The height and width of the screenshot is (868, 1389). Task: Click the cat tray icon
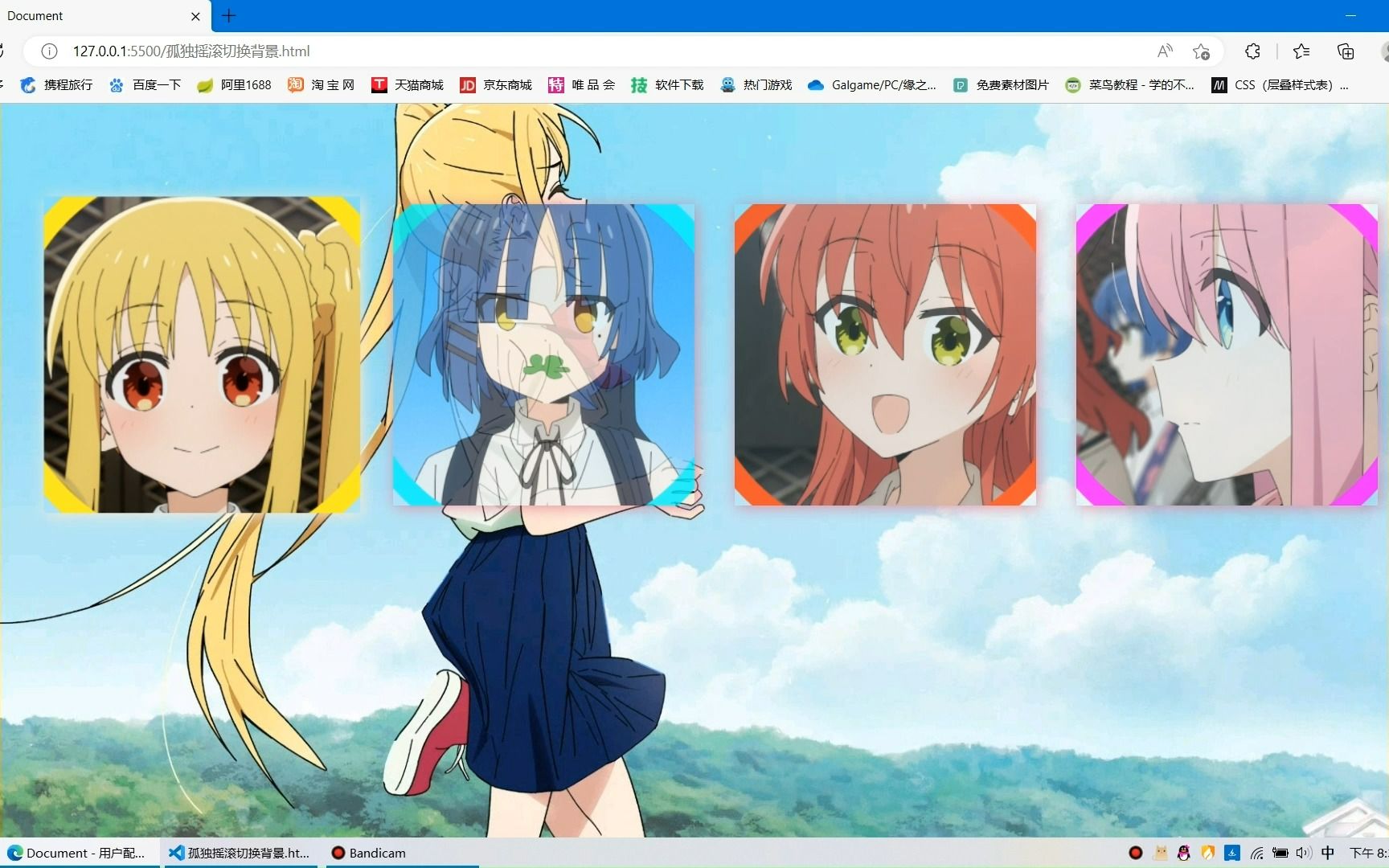pos(1160,853)
